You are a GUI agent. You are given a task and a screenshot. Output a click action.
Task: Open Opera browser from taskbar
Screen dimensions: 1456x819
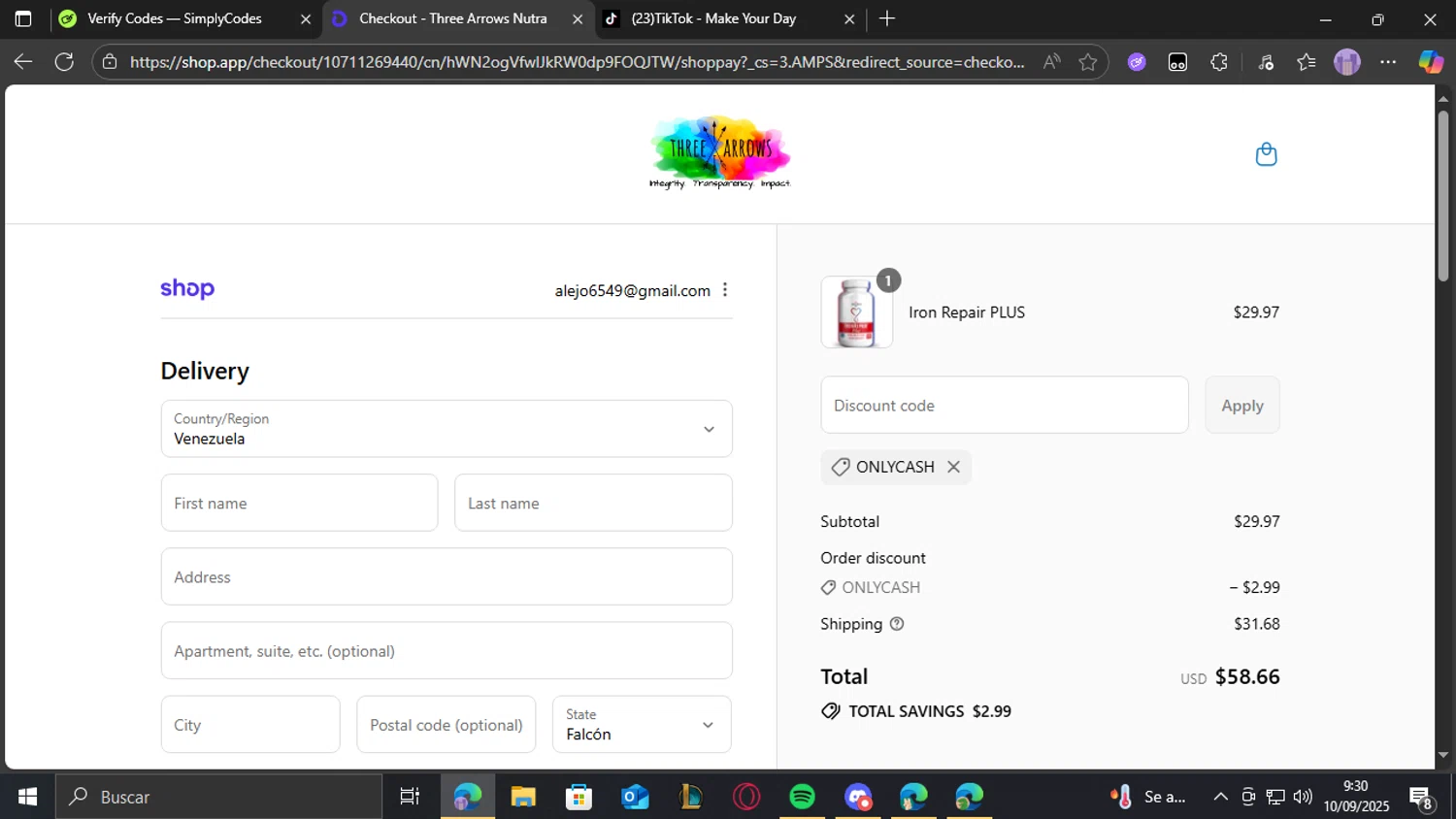(x=746, y=797)
